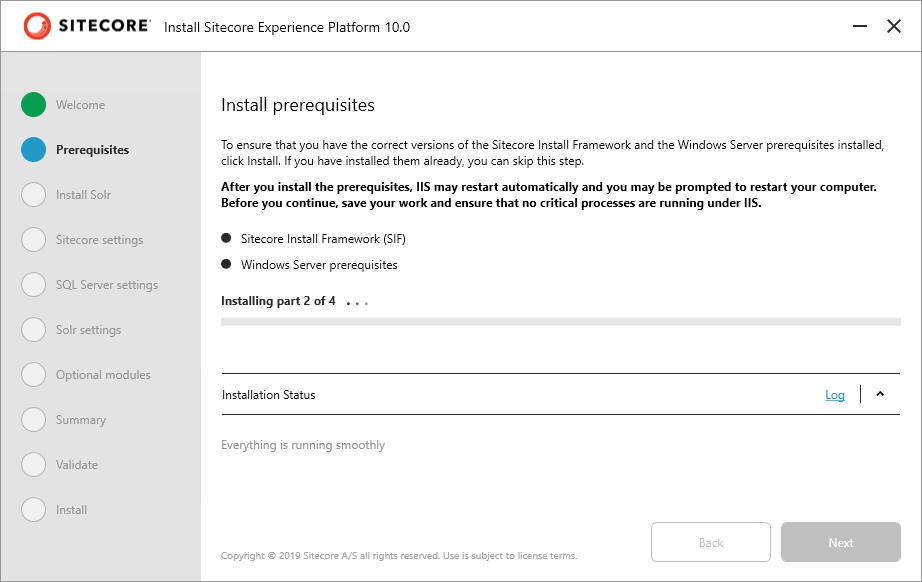Screen dimensions: 922x582
Task: Go to the Prerequisites step label
Action: [x=92, y=150]
